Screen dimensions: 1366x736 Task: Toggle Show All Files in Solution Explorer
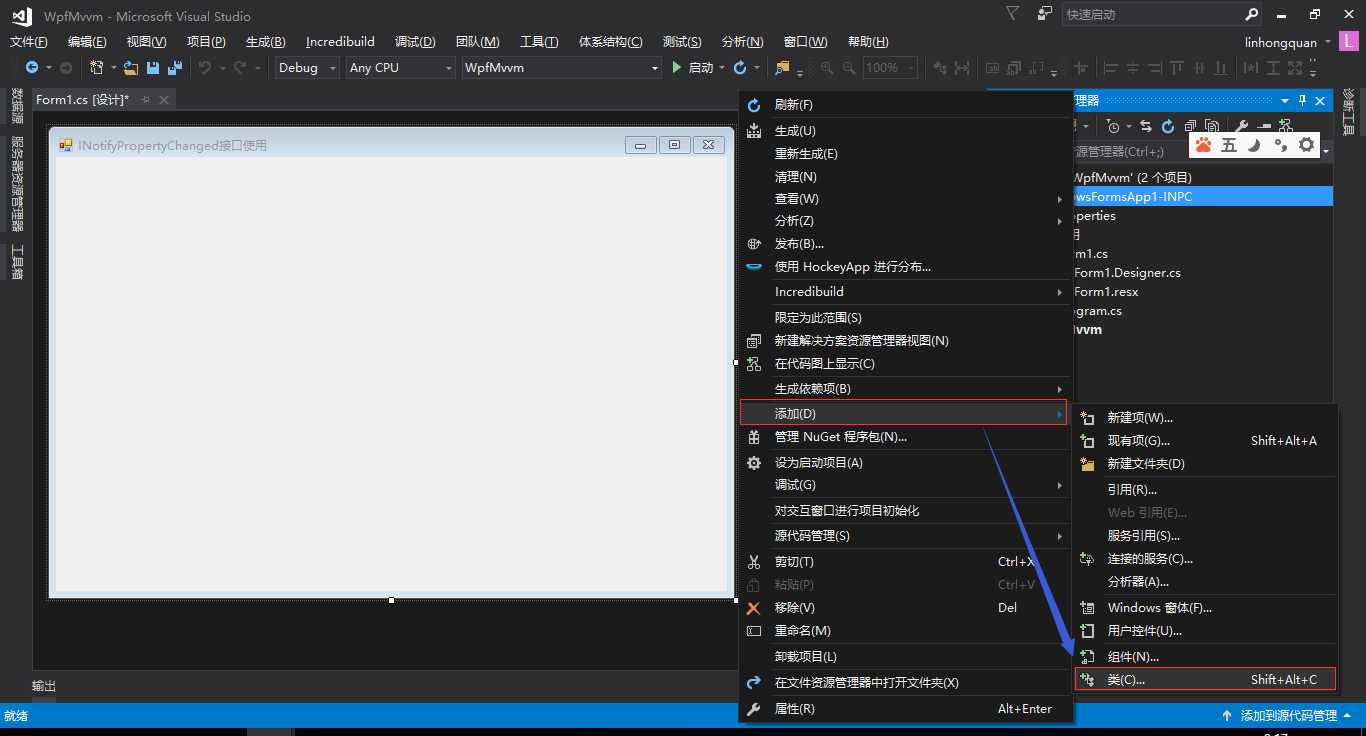1211,126
